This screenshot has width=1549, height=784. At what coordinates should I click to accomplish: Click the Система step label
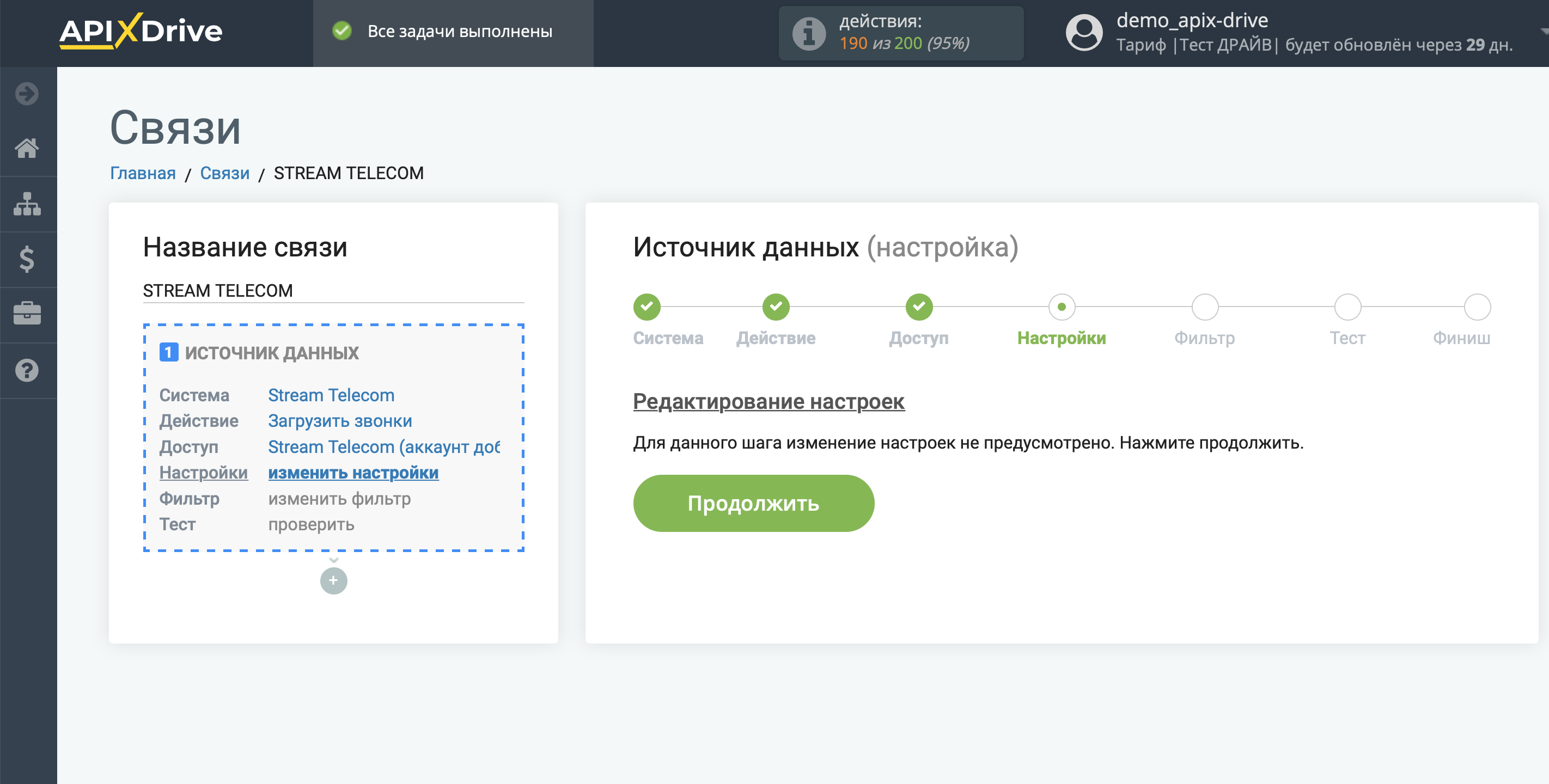pos(668,338)
